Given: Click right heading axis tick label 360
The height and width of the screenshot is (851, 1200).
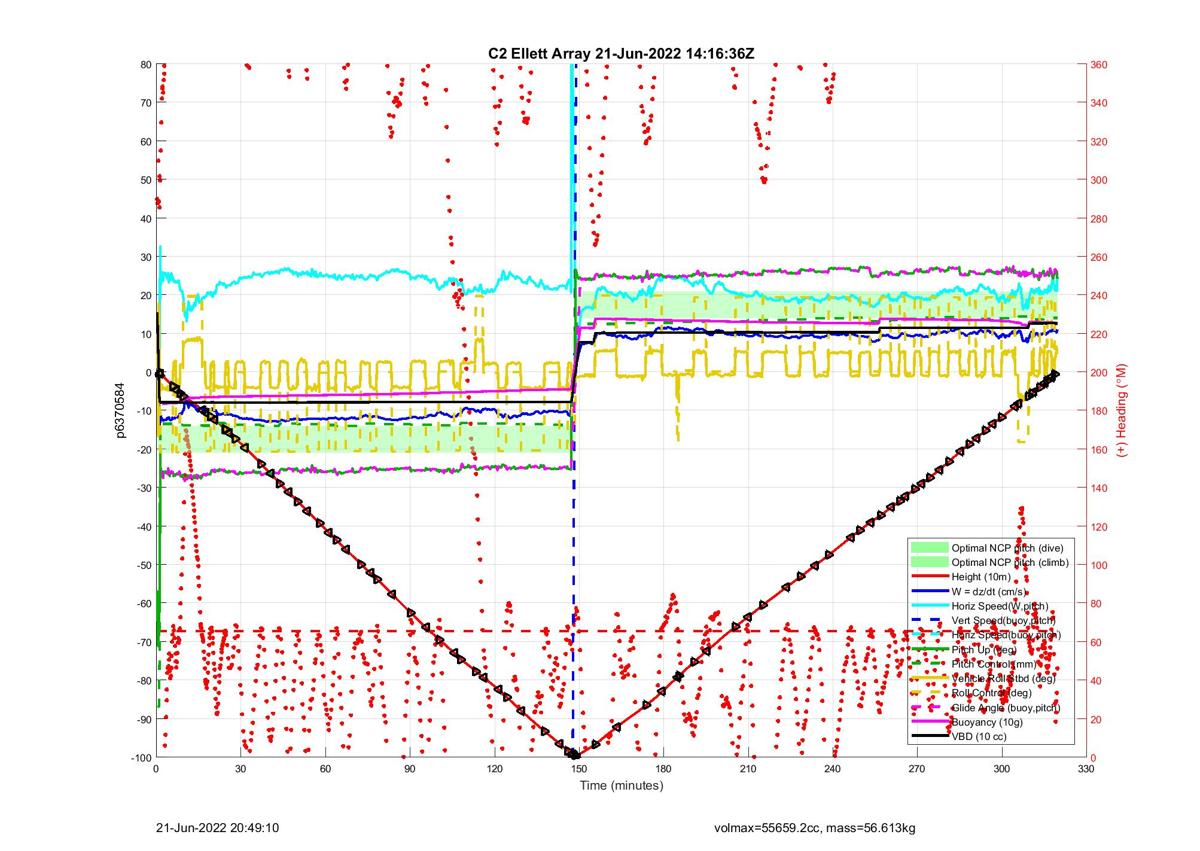Looking at the screenshot, I should coord(1100,64).
